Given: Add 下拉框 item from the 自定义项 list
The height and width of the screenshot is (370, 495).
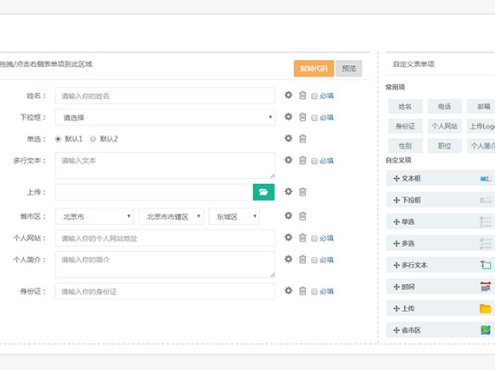Looking at the screenshot, I should tap(441, 200).
